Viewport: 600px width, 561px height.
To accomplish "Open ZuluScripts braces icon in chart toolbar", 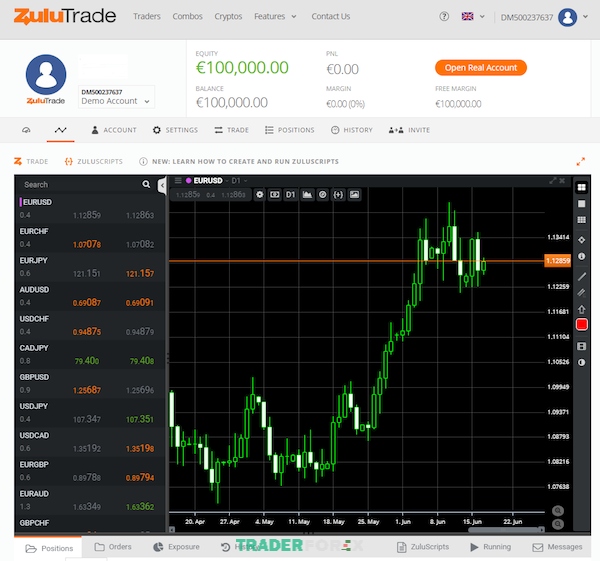I will (x=338, y=195).
